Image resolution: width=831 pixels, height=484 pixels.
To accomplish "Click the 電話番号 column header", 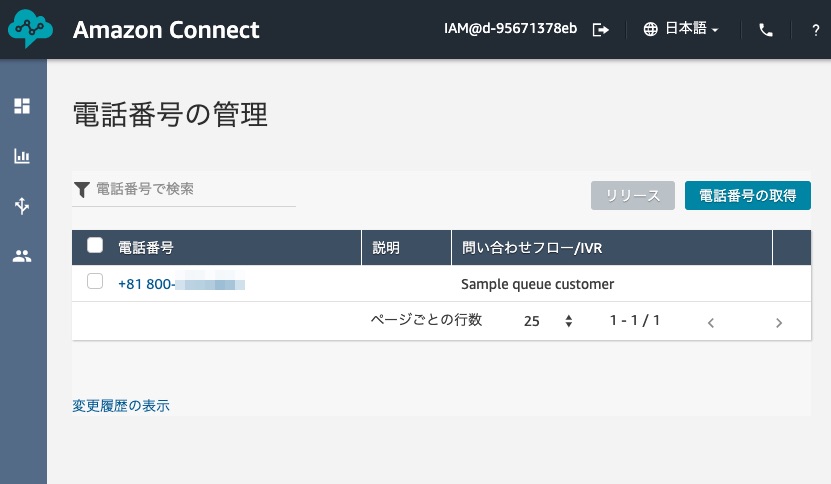I will [x=146, y=248].
